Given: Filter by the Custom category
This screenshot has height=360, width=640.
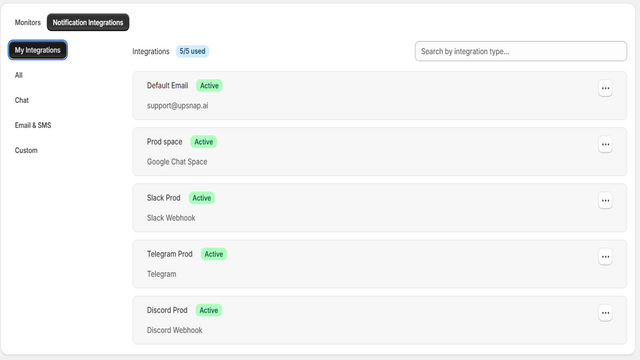Looking at the screenshot, I should (x=26, y=151).
